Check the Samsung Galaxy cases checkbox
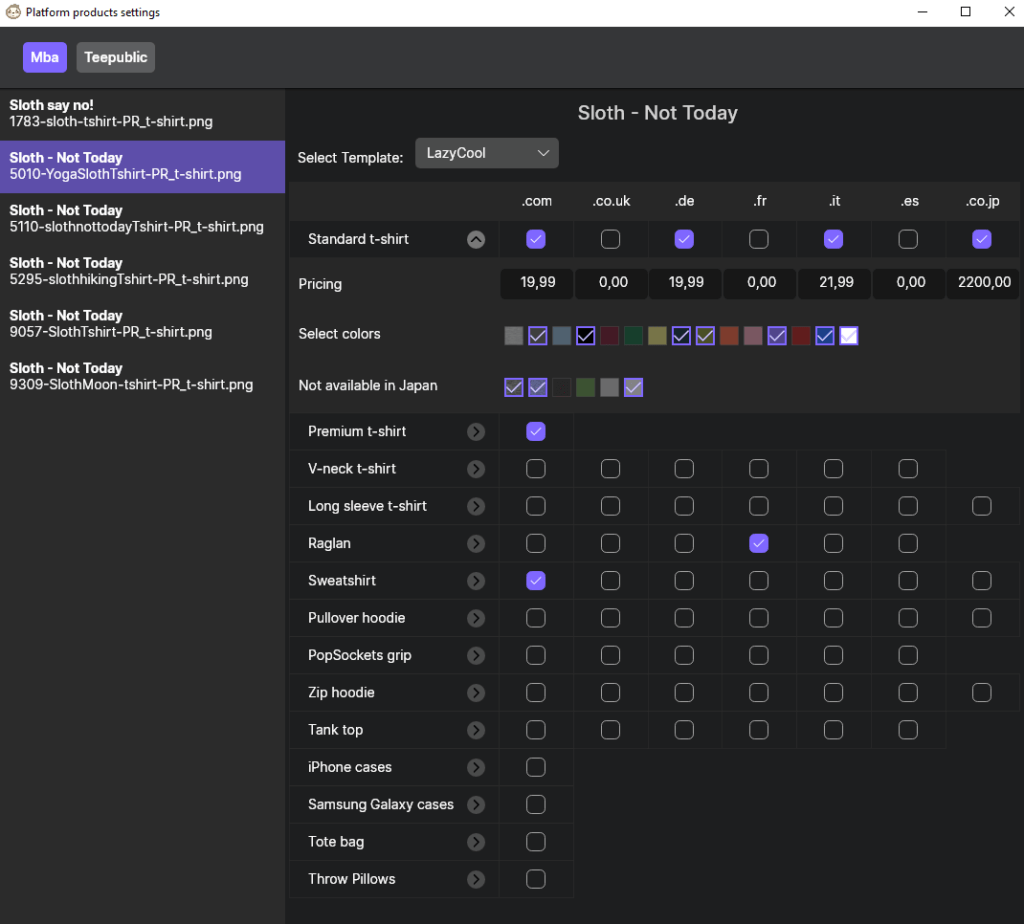Screen dimensions: 1024x924 [x=536, y=804]
